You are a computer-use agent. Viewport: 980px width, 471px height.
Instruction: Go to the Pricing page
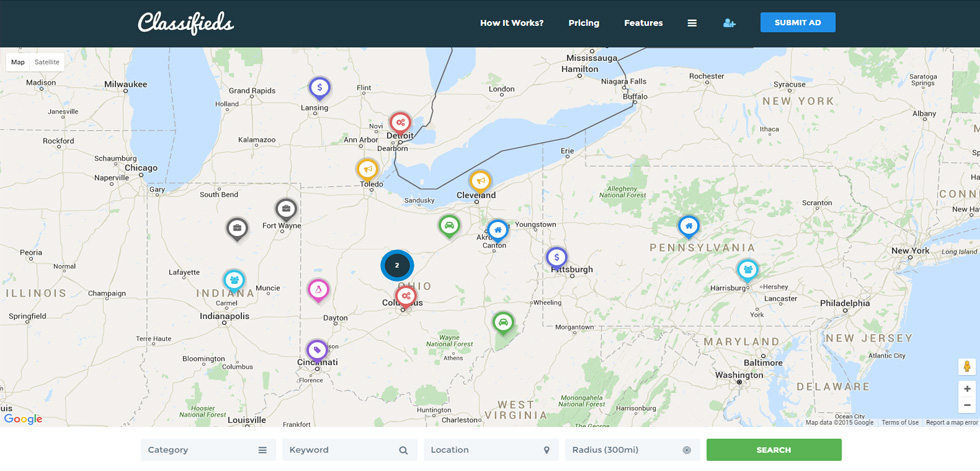[x=584, y=23]
